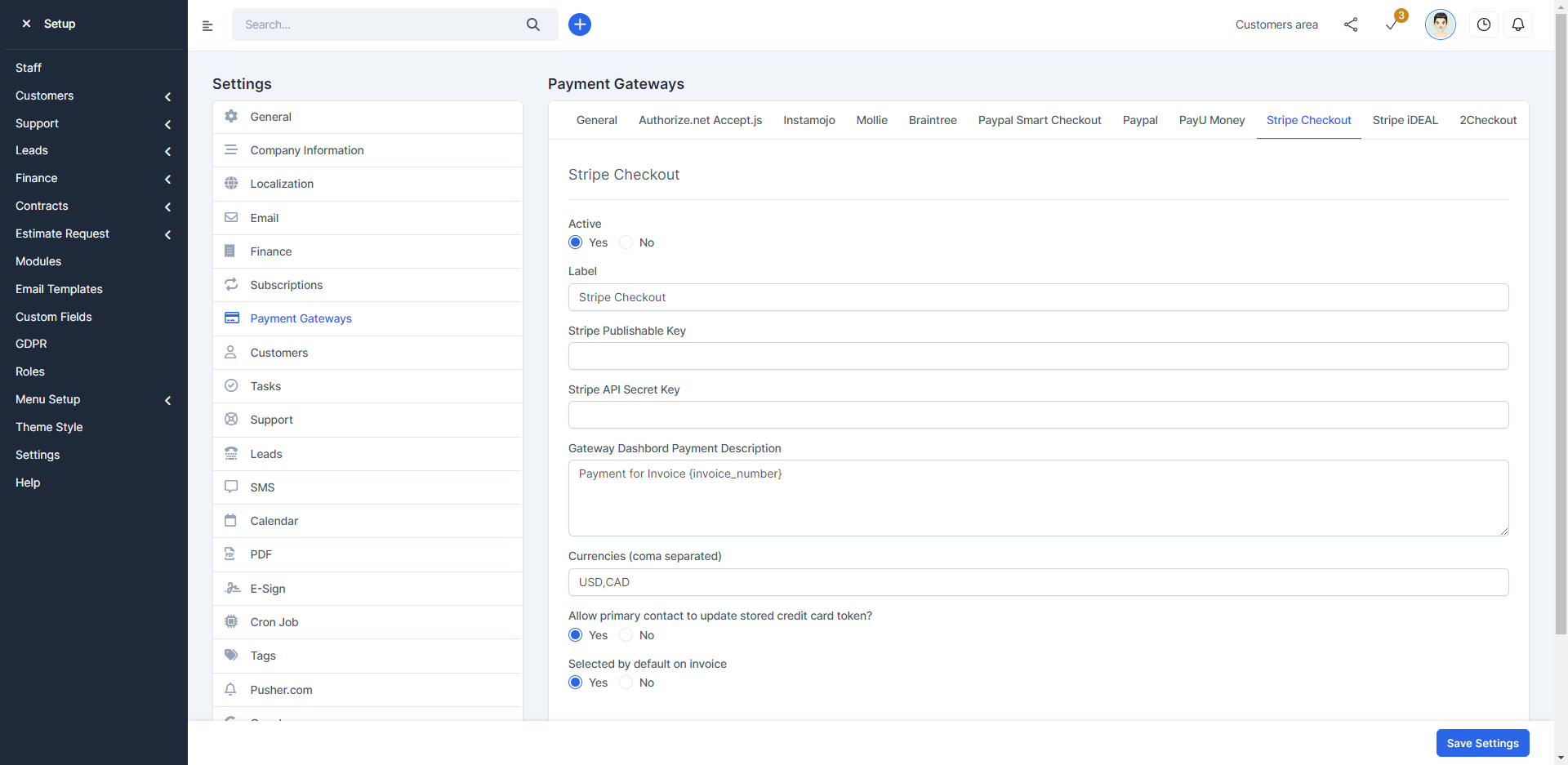
Task: Click the blue plus quick-create button
Action: click(580, 24)
